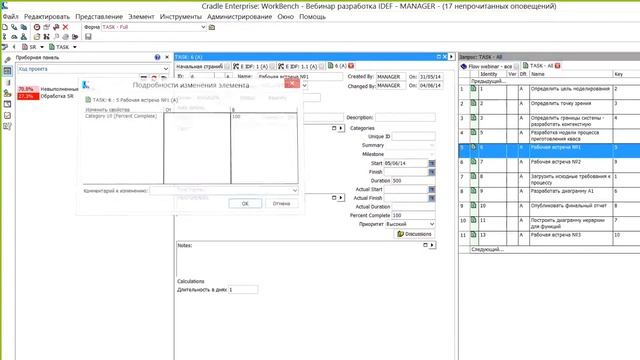Open the Помощь menu
The height and width of the screenshot is (360, 640).
(312, 17)
